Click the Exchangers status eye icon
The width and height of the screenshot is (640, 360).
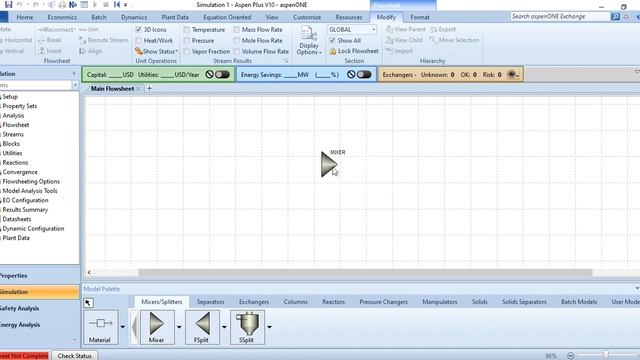coord(512,75)
